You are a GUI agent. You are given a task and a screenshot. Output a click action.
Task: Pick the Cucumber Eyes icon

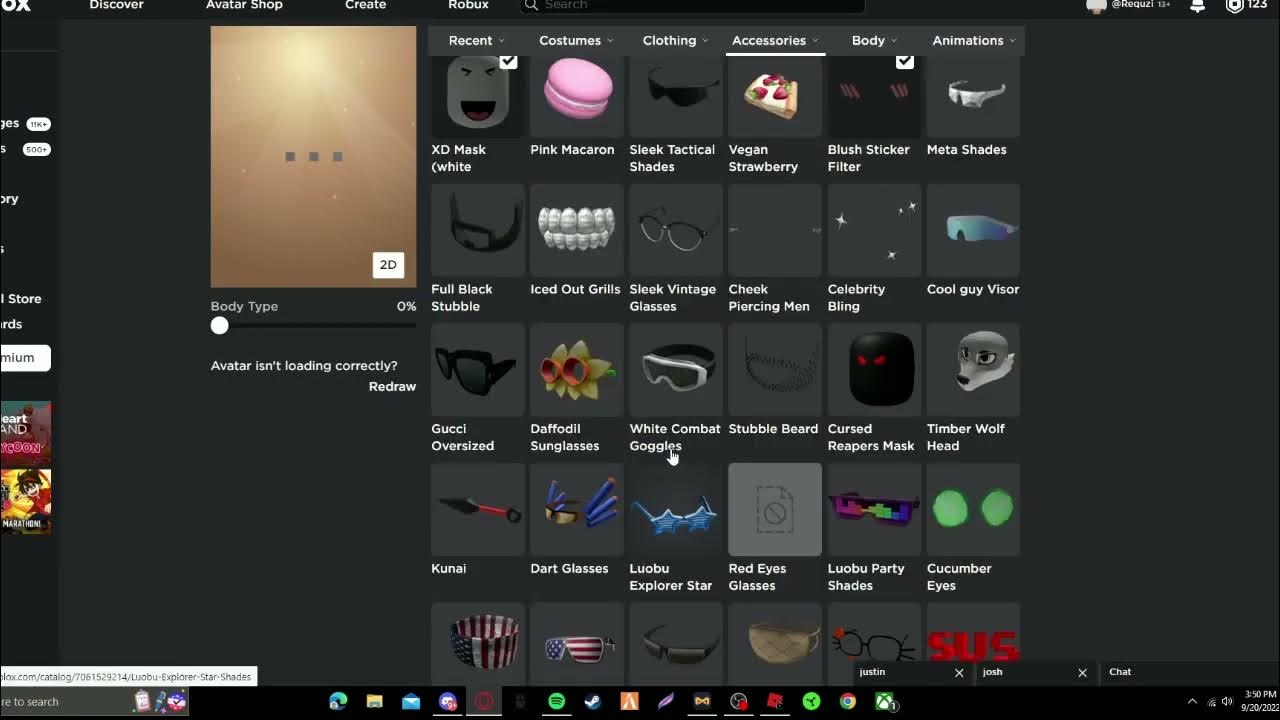(x=973, y=509)
